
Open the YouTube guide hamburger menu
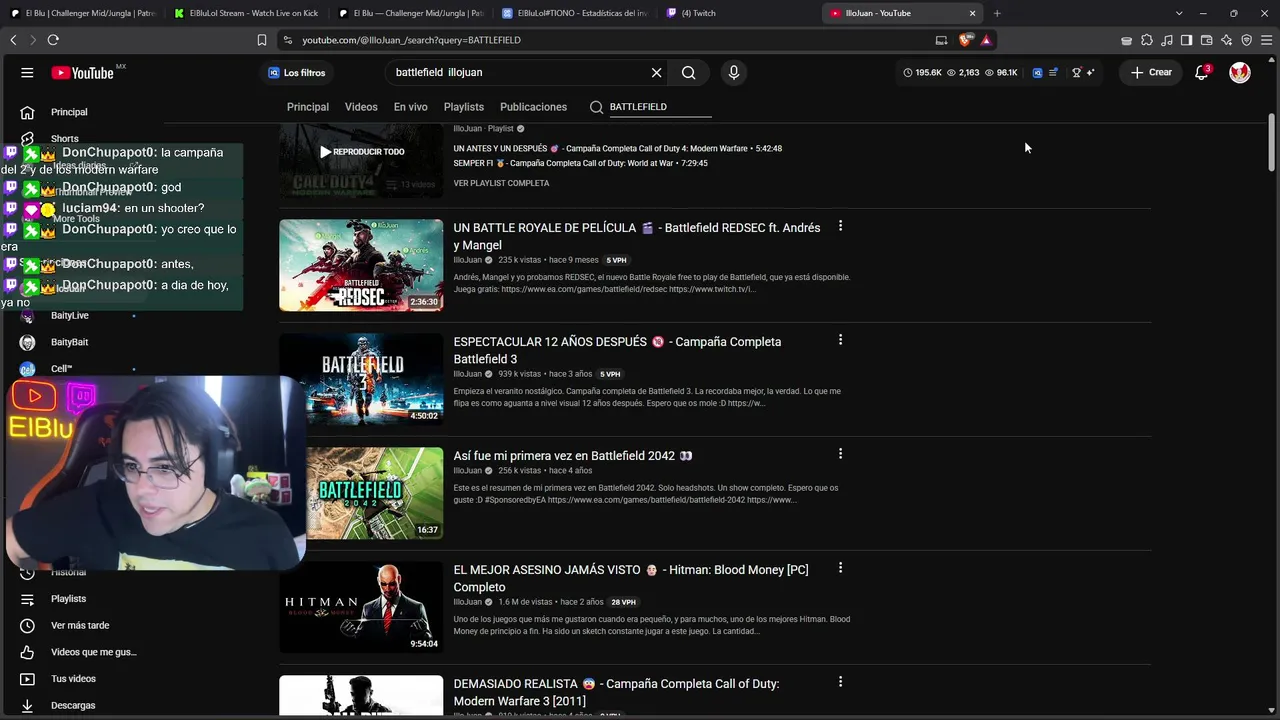click(x=27, y=73)
